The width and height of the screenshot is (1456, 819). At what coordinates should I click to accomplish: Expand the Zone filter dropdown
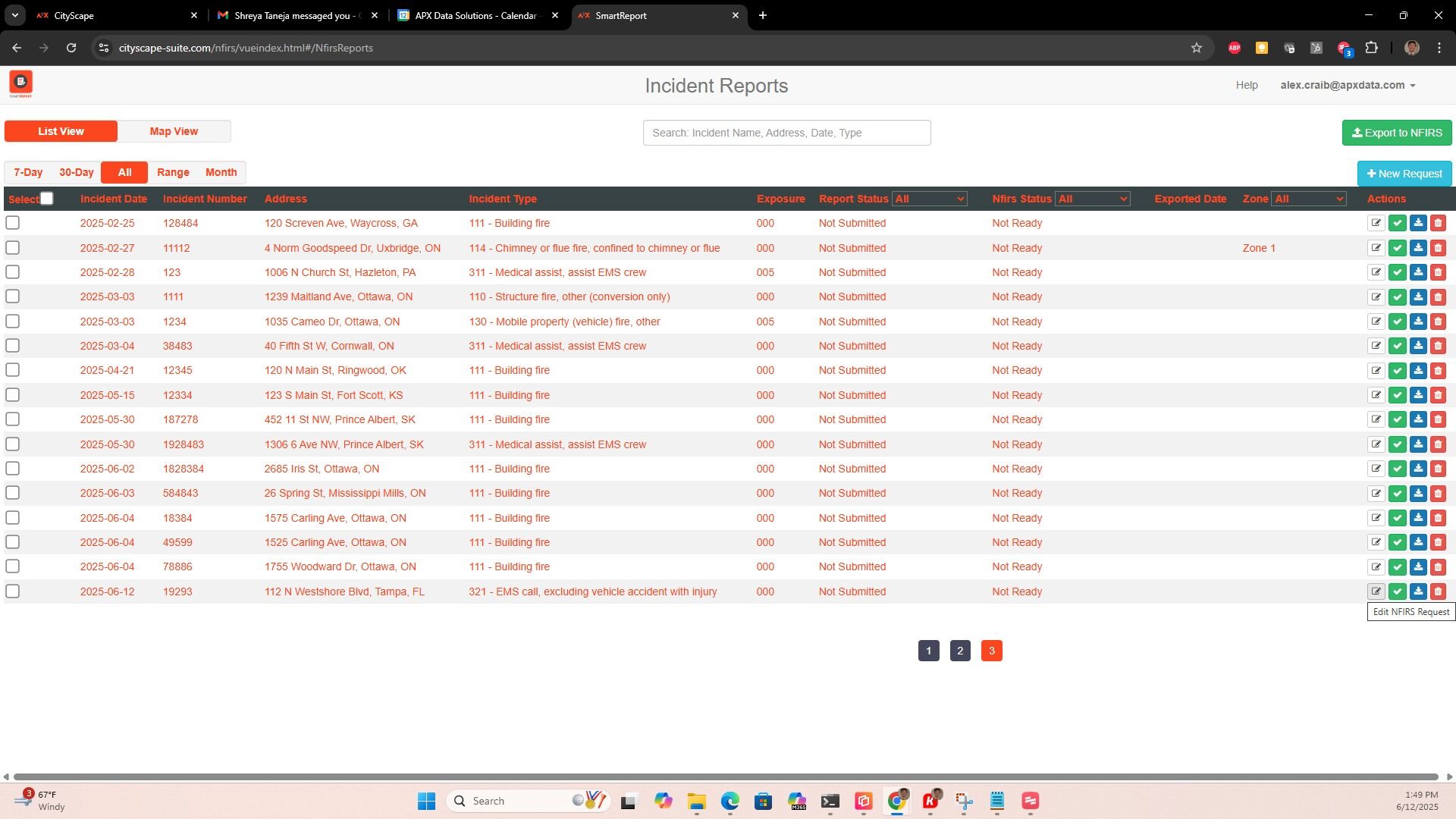pyautogui.click(x=1310, y=199)
